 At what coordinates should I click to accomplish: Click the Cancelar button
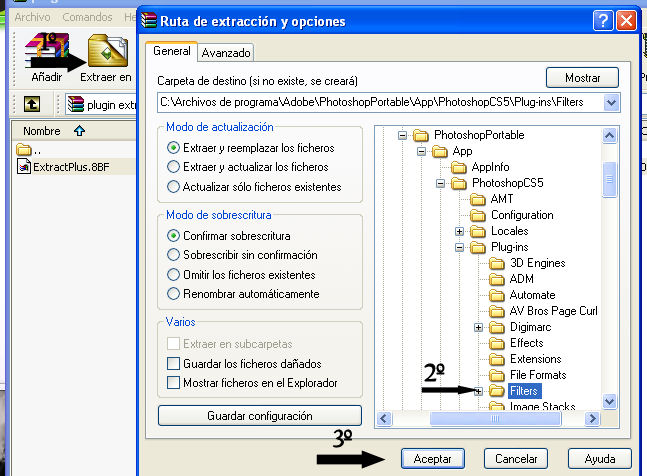(516, 459)
